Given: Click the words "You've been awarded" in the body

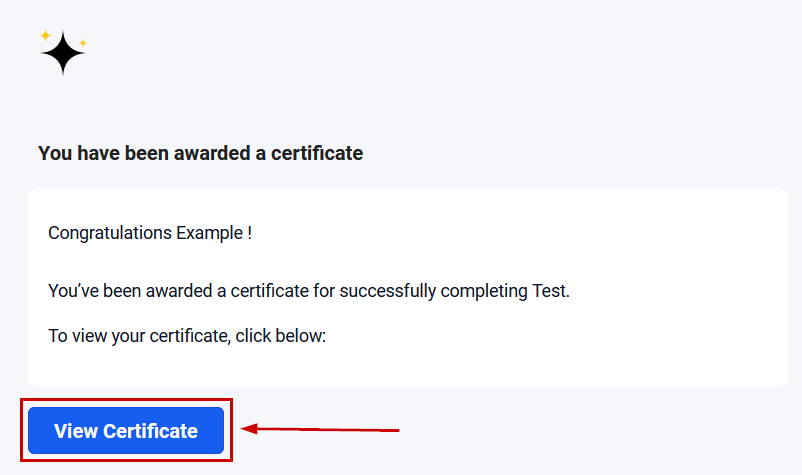Looking at the screenshot, I should coord(126,291).
